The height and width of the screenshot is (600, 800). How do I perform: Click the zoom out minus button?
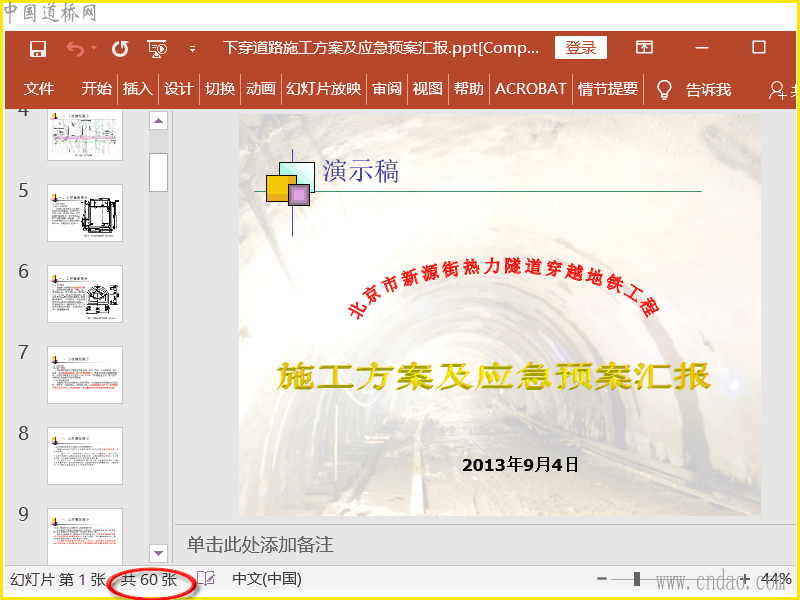coord(602,579)
